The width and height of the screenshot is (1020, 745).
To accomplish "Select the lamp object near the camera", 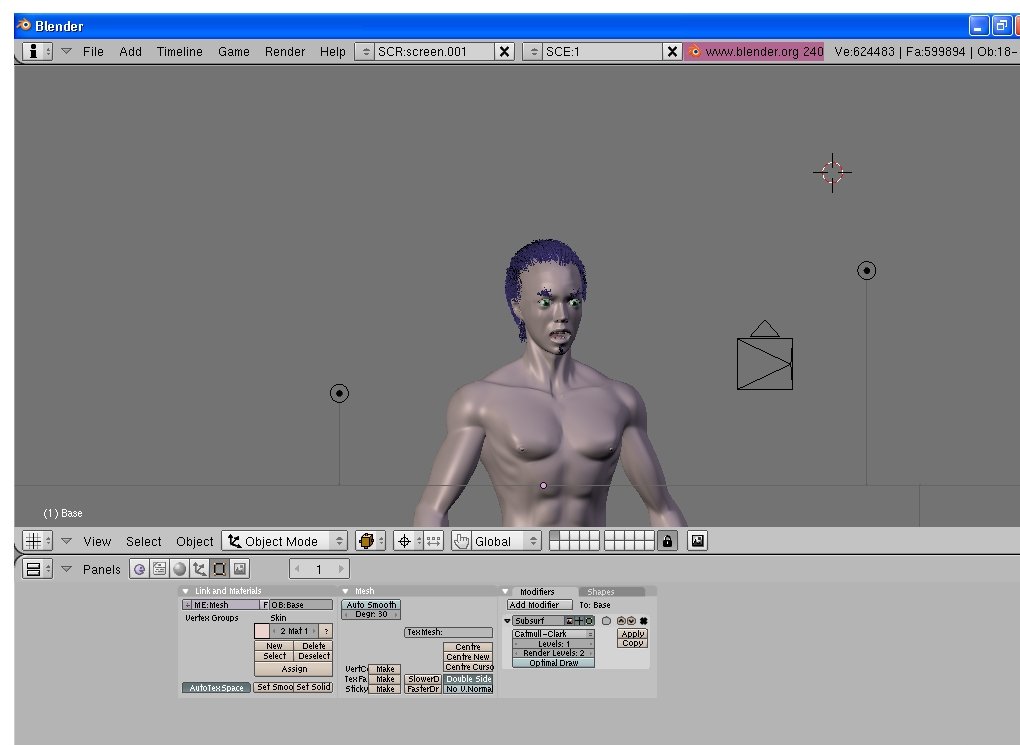I will tap(866, 271).
